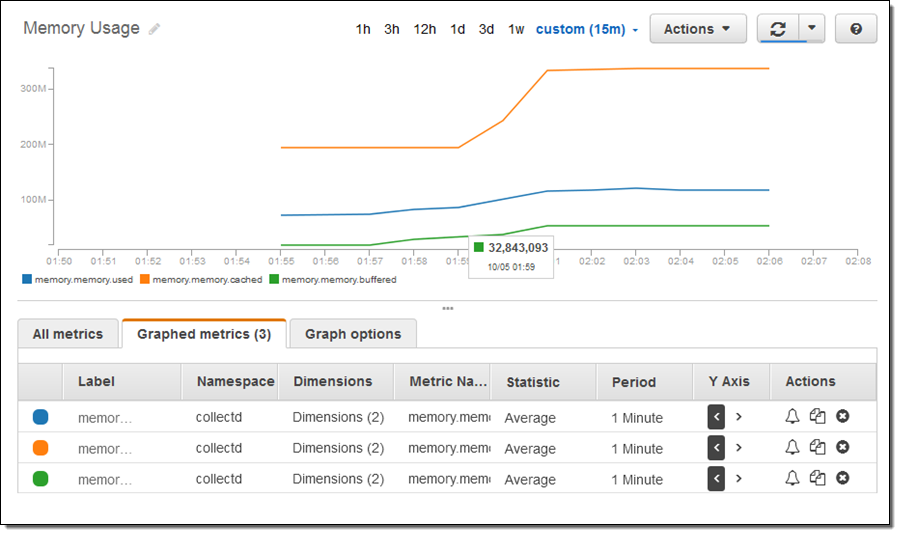Screen dimensions: 900x535
Task: Remove the green metric with the X icon
Action: pyautogui.click(x=843, y=479)
